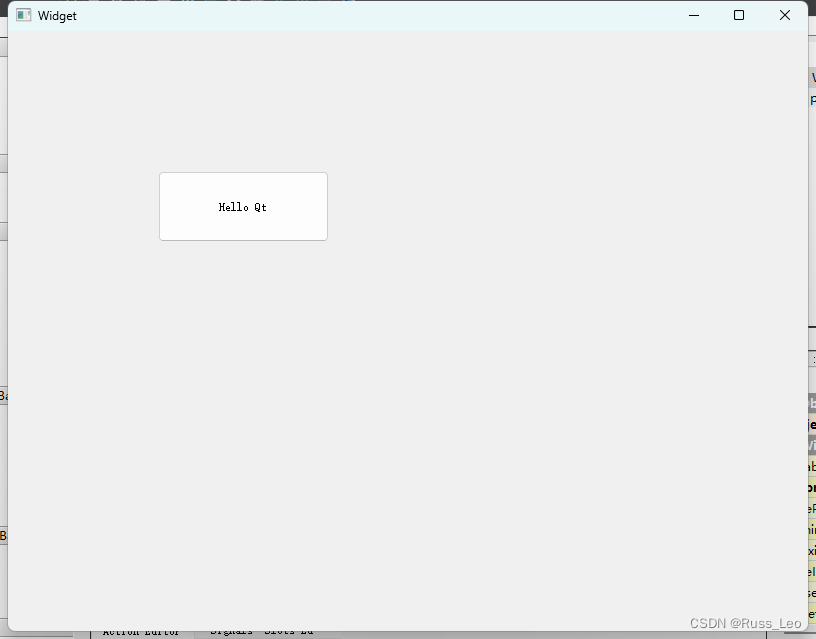Screen dimensions: 816x639
Task: Close the Widget window
Action: point(785,16)
